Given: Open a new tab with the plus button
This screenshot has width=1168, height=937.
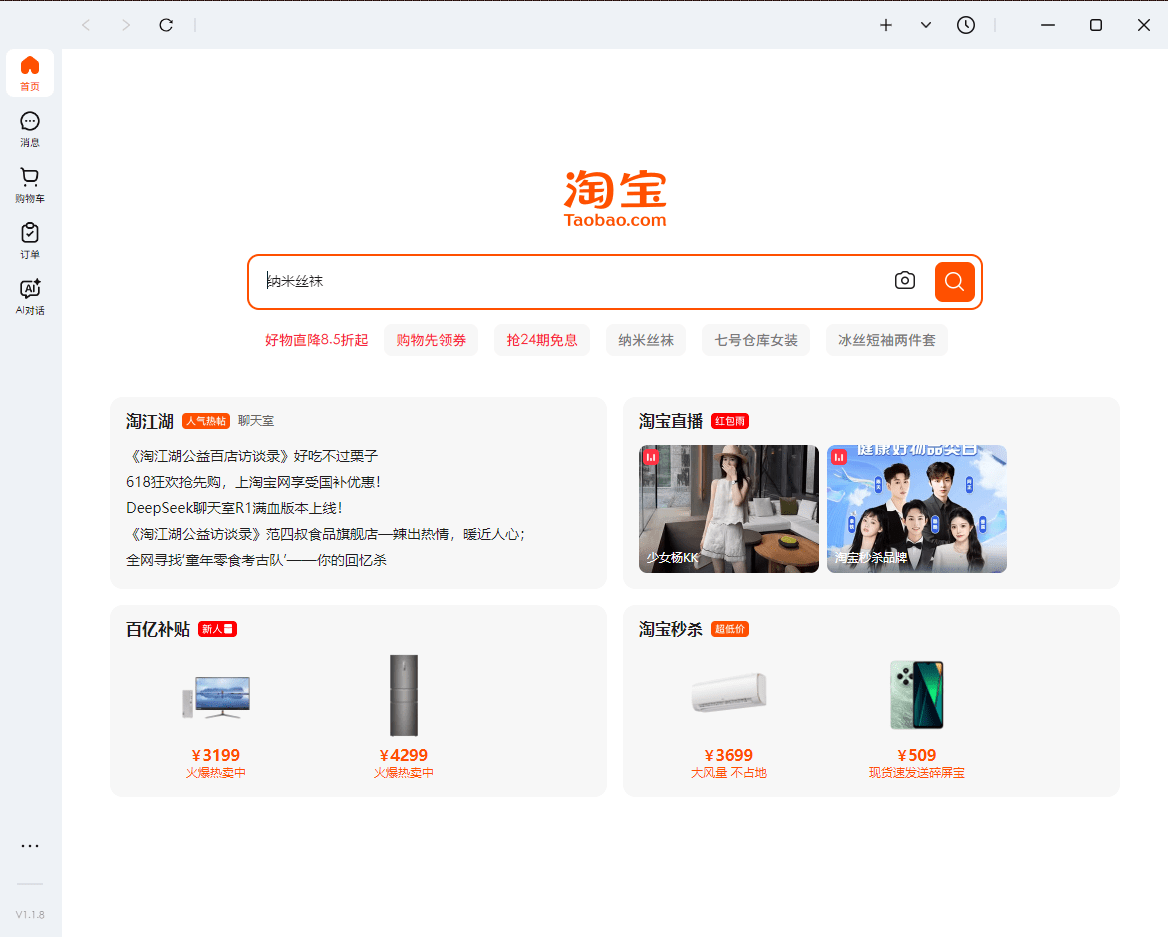Looking at the screenshot, I should tap(886, 25).
